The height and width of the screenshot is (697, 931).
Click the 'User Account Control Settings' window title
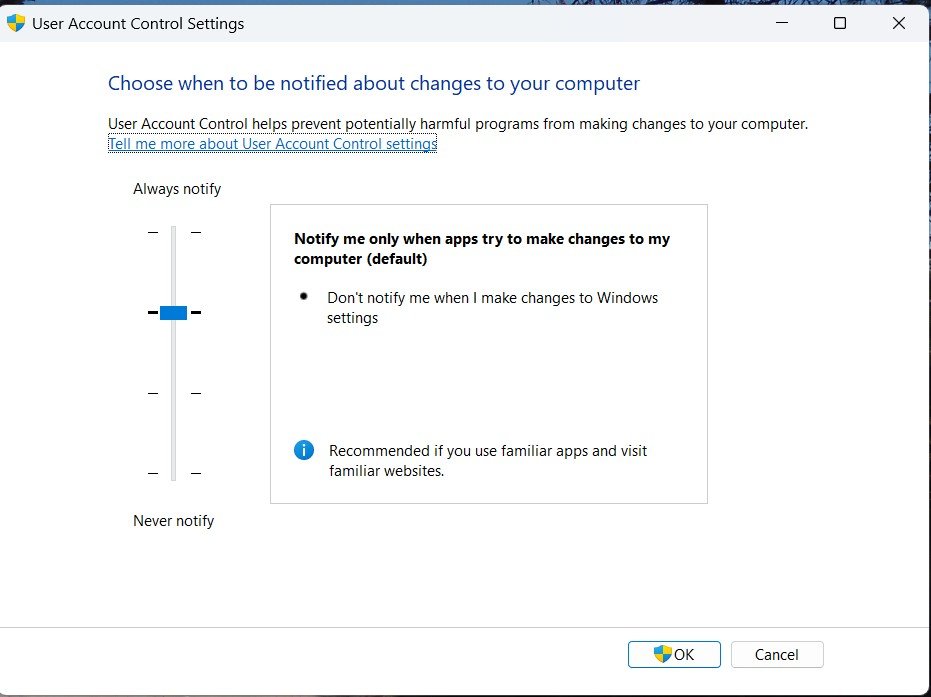click(x=138, y=24)
